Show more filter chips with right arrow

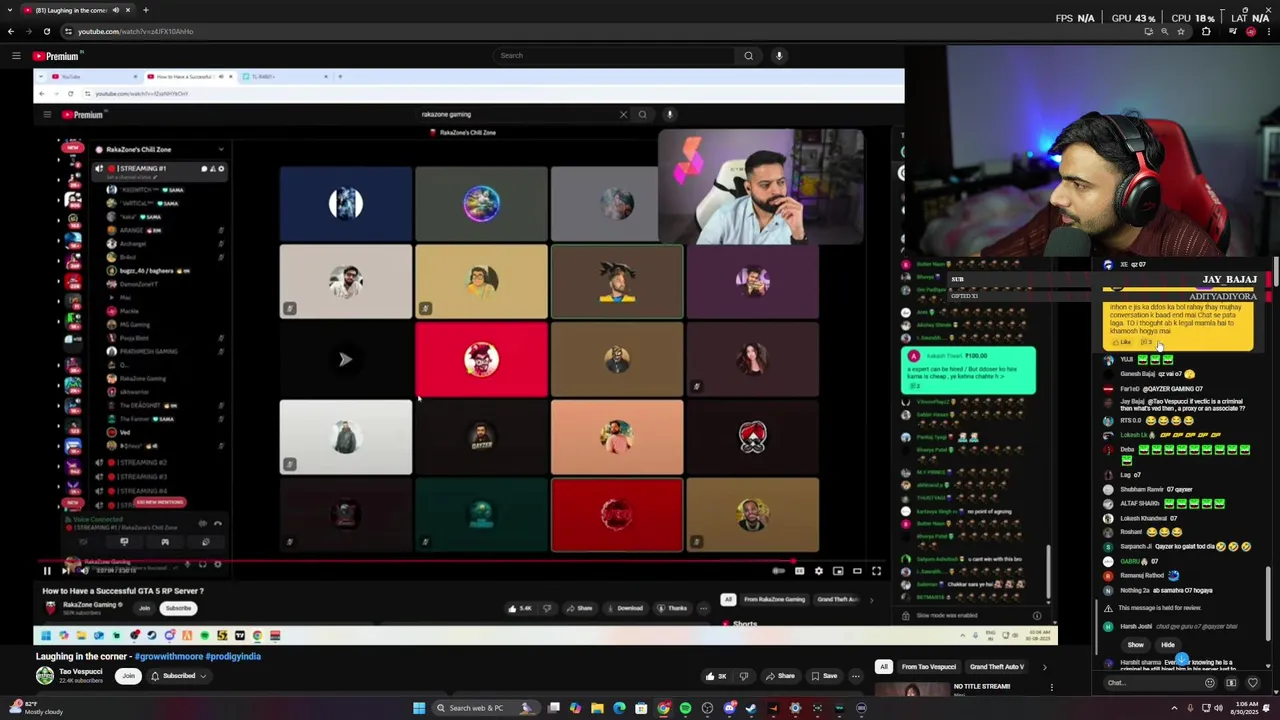1045,667
